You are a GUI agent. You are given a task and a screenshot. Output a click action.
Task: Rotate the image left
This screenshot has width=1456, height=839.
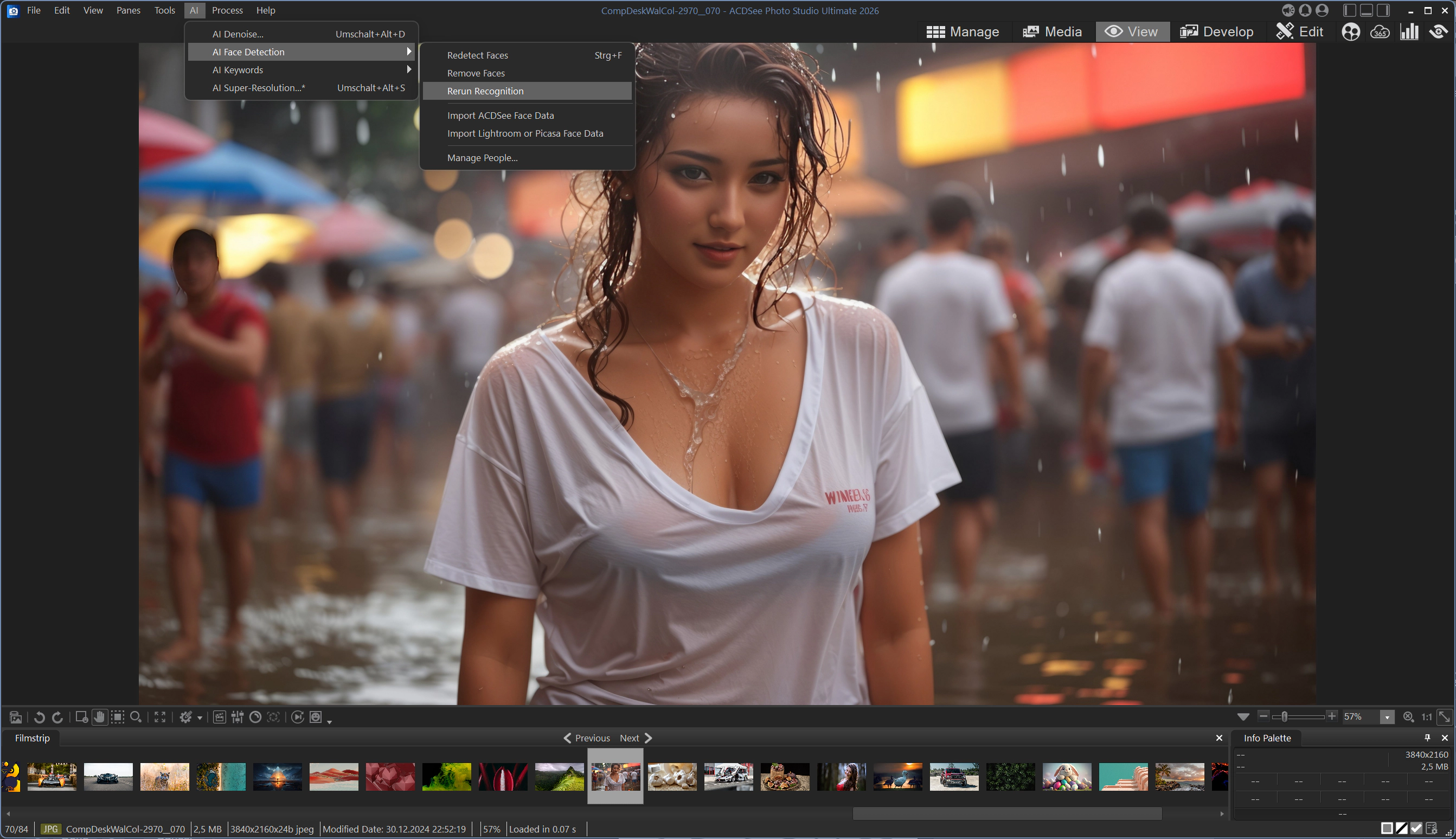coord(39,717)
